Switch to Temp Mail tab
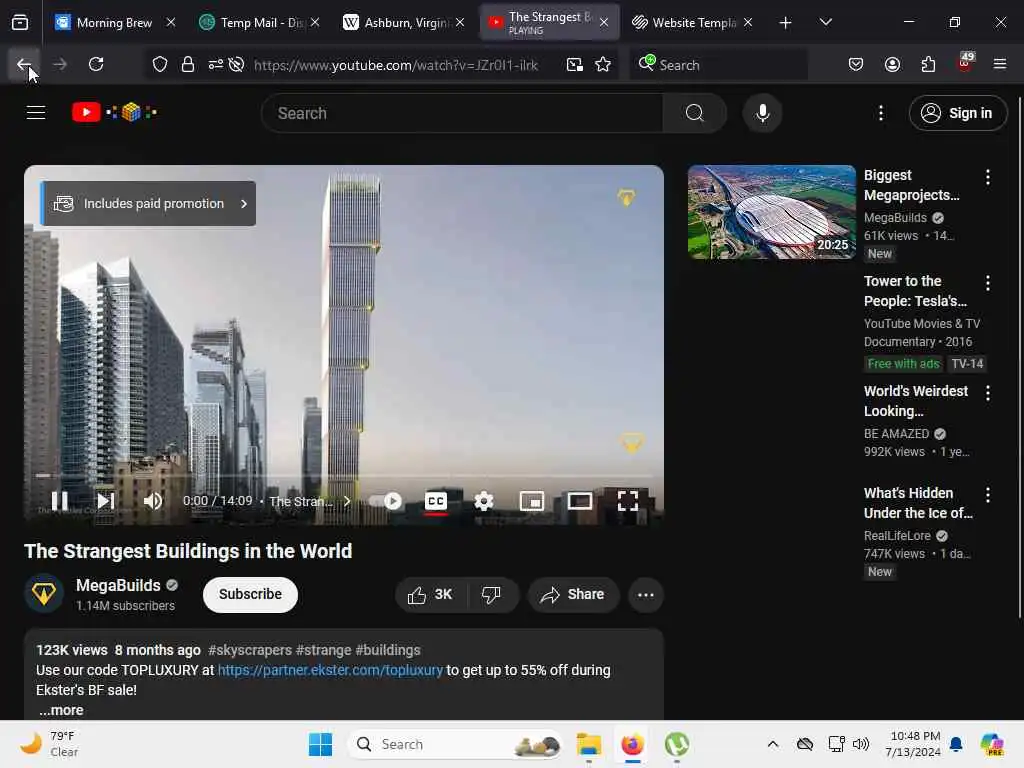The image size is (1024, 768). (261, 23)
